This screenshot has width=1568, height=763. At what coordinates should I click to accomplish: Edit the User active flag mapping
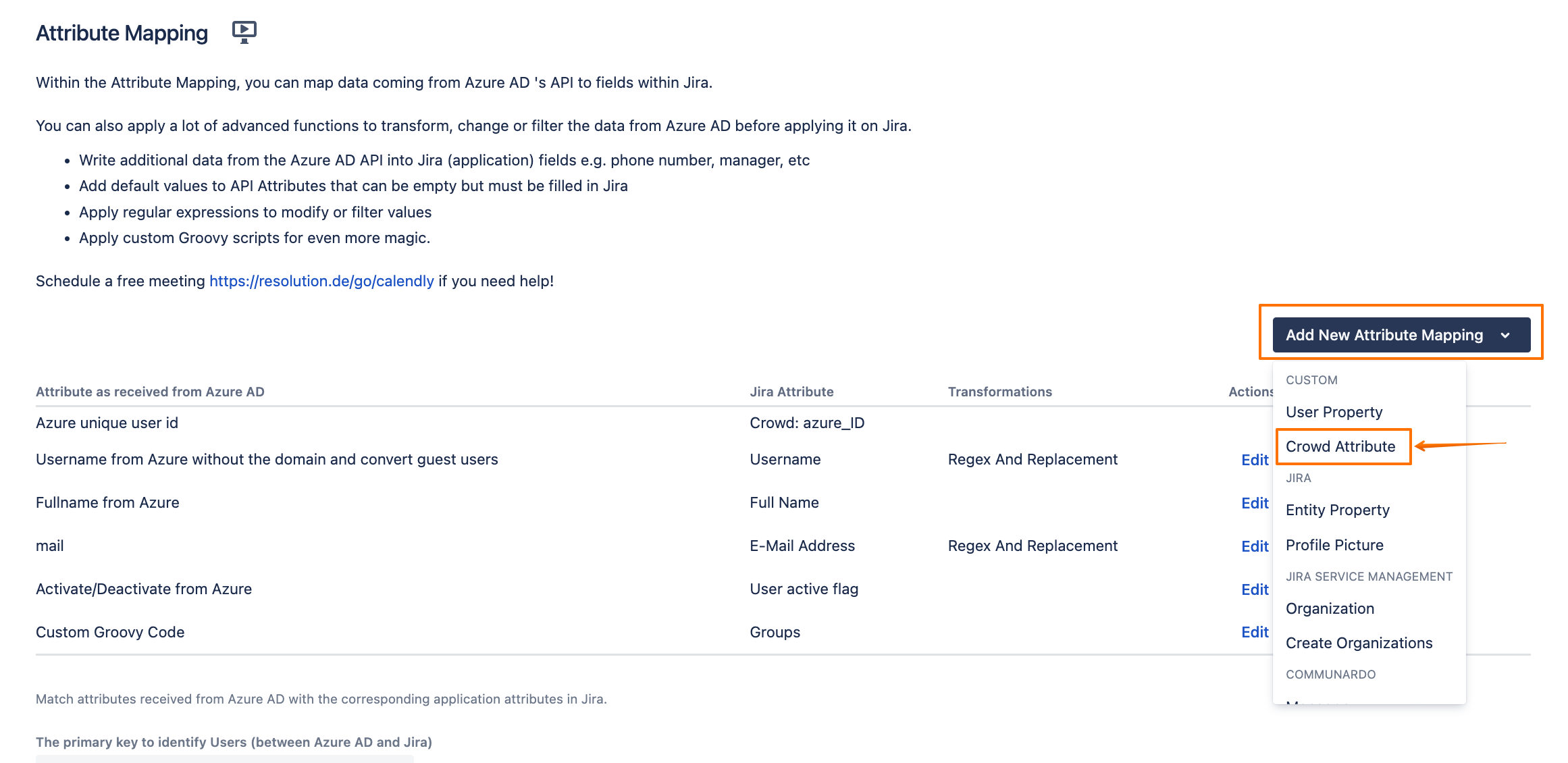(x=1255, y=589)
